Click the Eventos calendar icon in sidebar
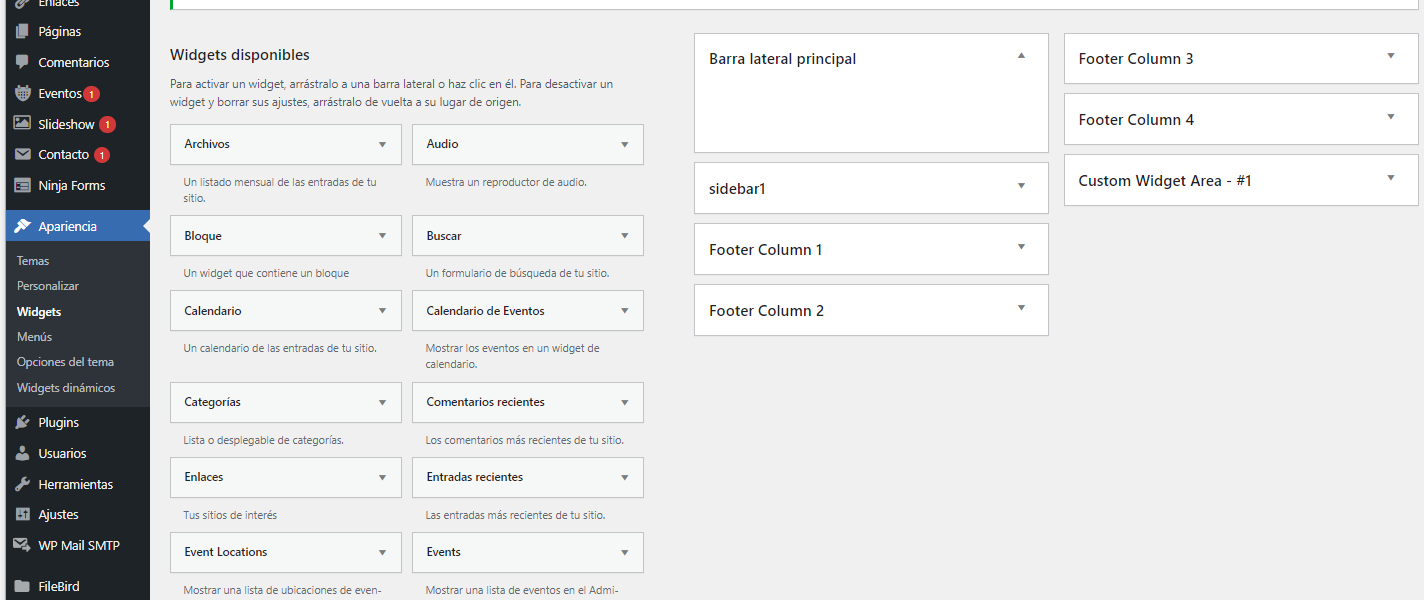The image size is (1424, 600). click(x=22, y=93)
